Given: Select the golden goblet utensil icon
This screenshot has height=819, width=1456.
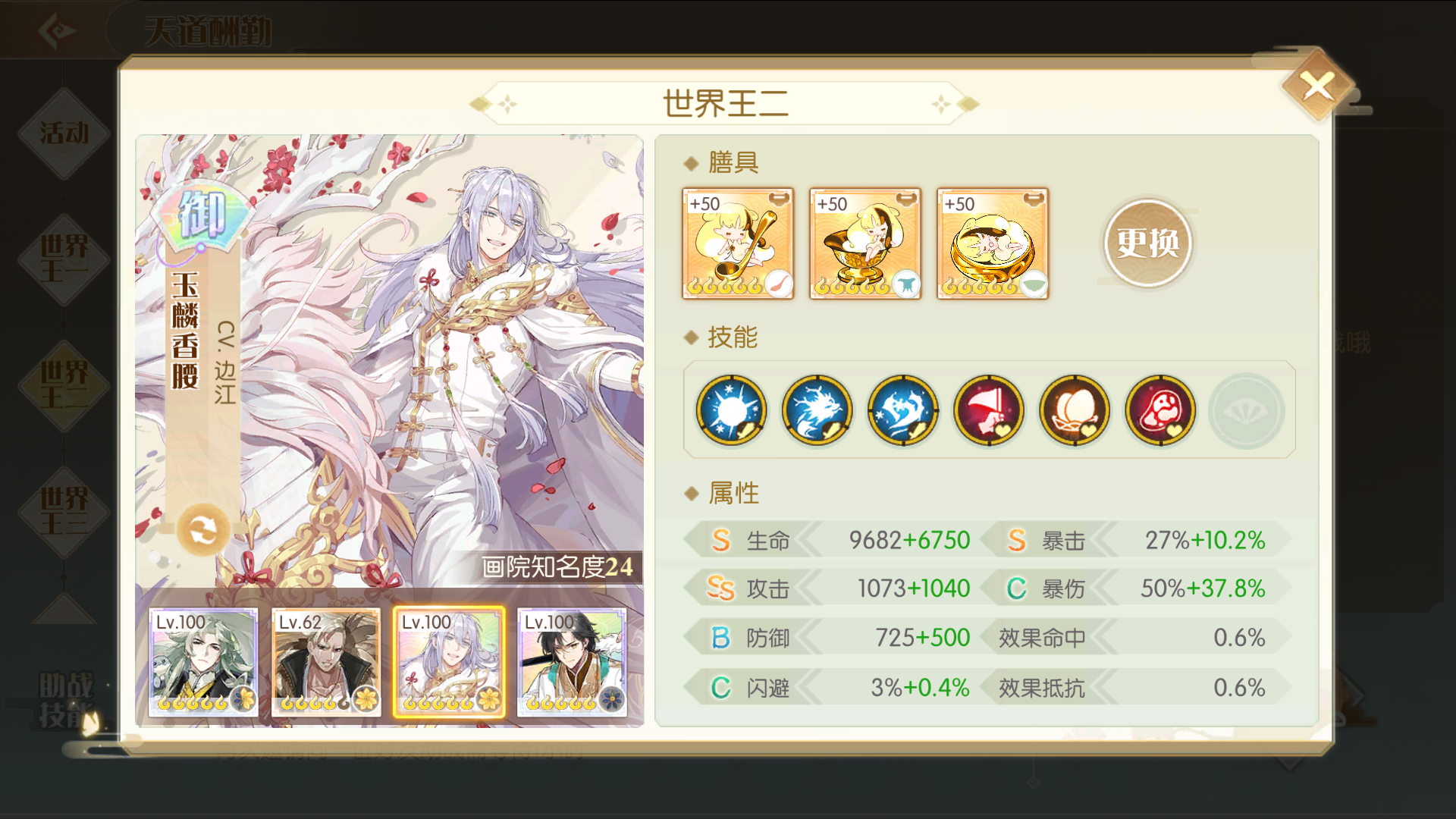Looking at the screenshot, I should click(x=865, y=243).
